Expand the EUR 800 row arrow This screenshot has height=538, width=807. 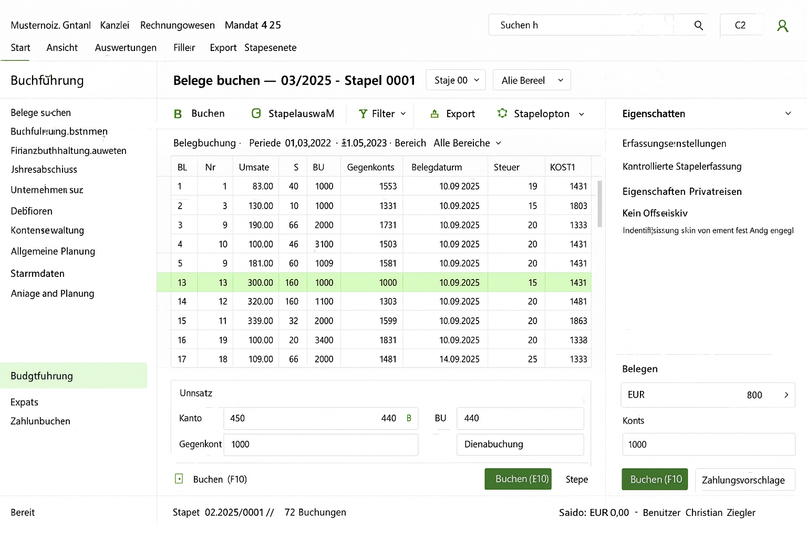coord(786,395)
